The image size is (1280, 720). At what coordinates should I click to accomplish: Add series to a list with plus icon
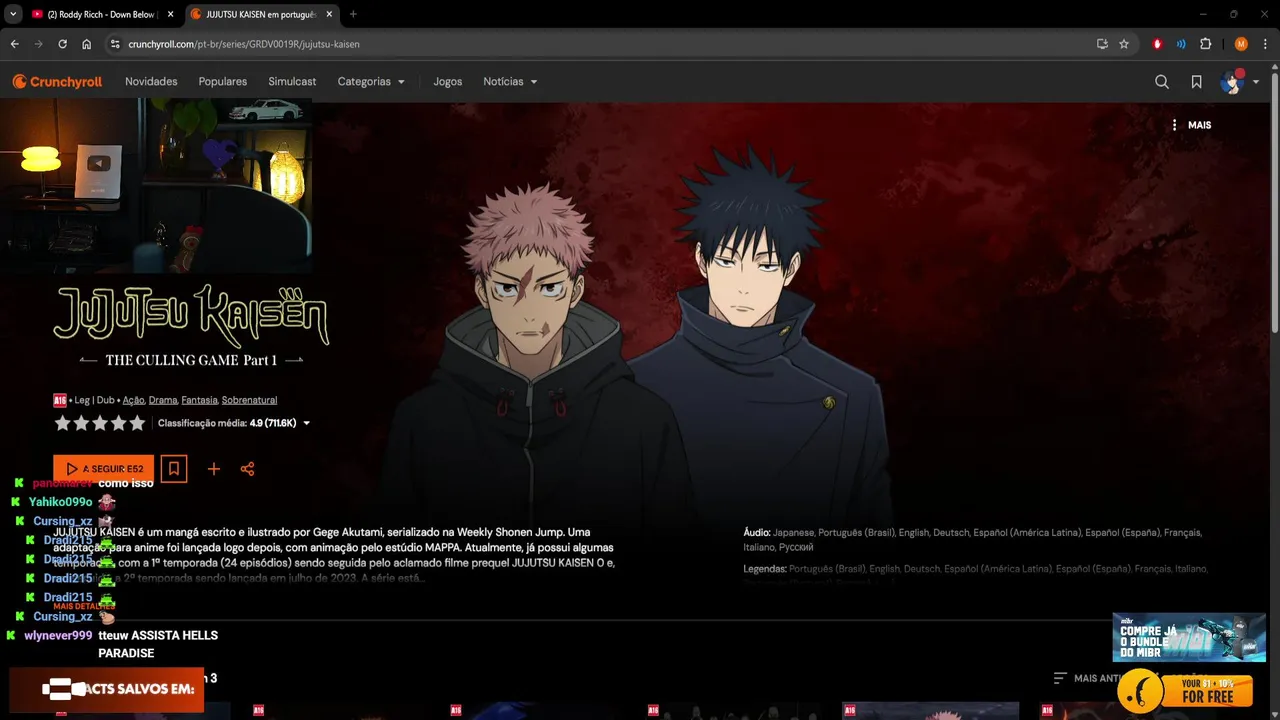point(213,469)
